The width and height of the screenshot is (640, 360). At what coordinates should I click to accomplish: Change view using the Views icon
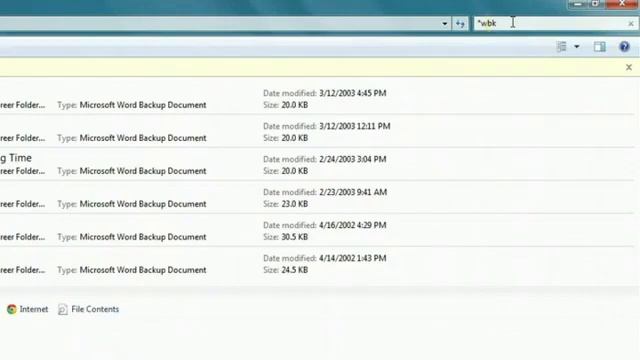point(562,47)
